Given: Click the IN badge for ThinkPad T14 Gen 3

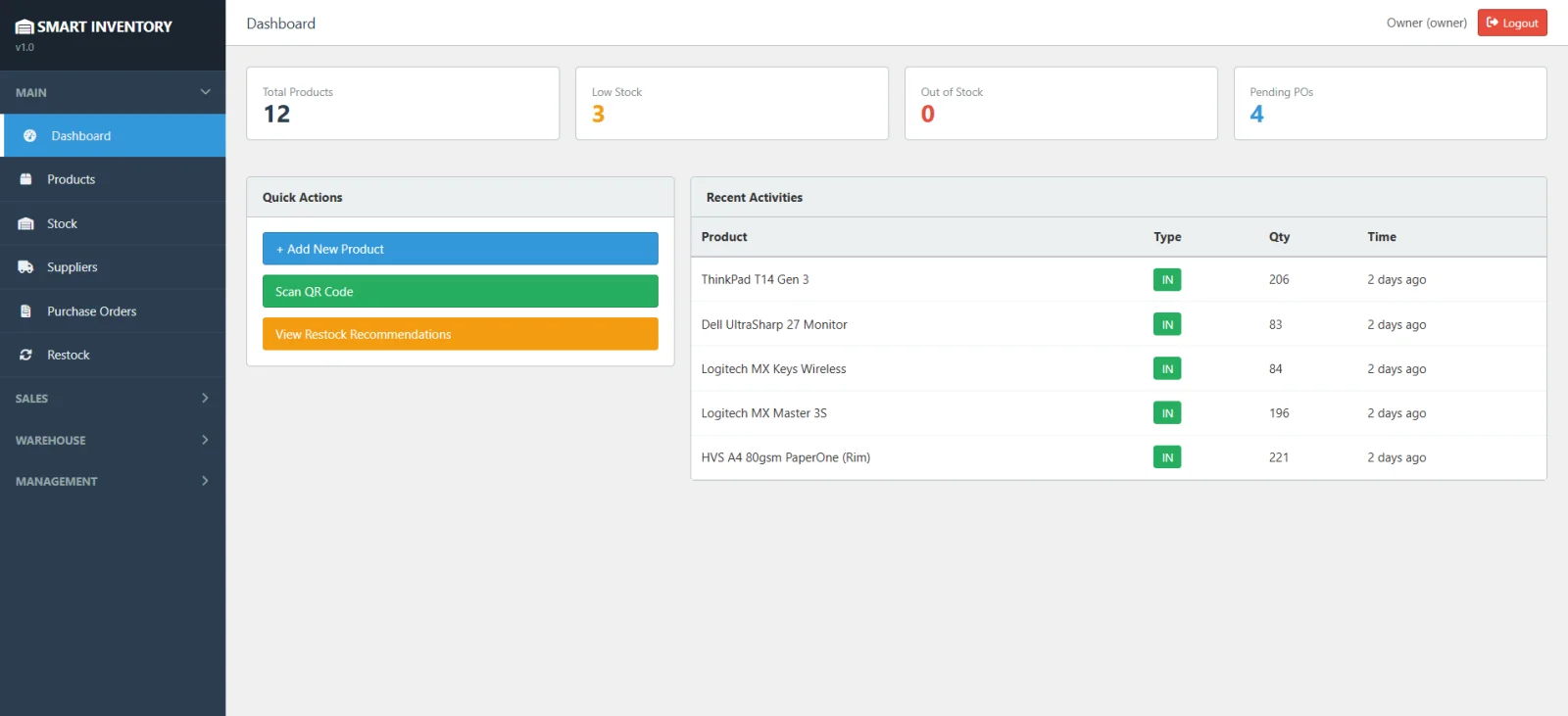Looking at the screenshot, I should pyautogui.click(x=1166, y=280).
